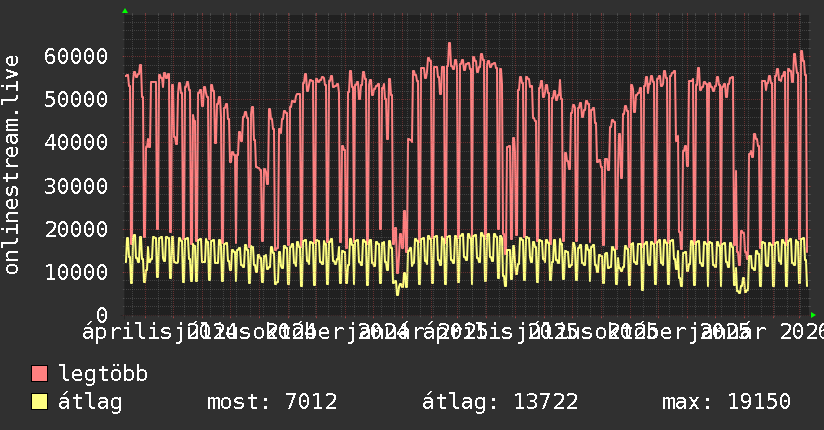
Task: Select the átlag legend label beside yellow swatch
Action: [x=91, y=402]
